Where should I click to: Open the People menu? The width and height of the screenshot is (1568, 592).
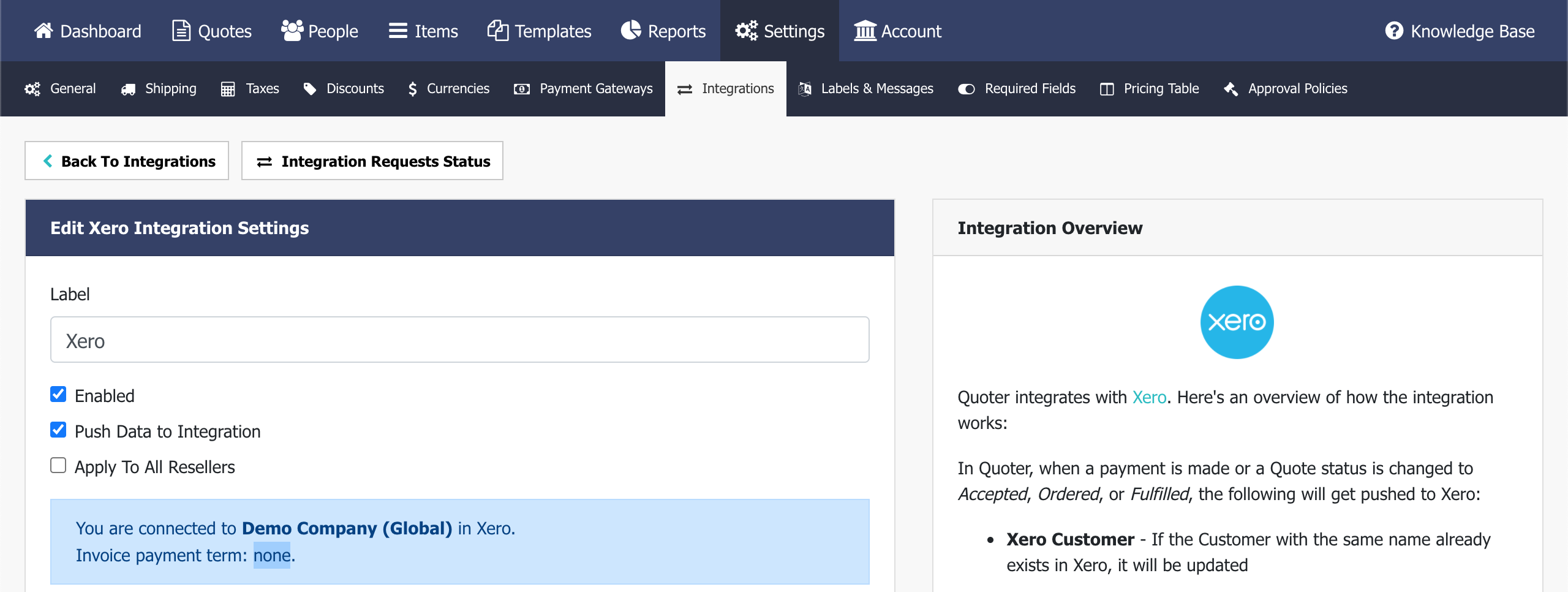click(319, 31)
